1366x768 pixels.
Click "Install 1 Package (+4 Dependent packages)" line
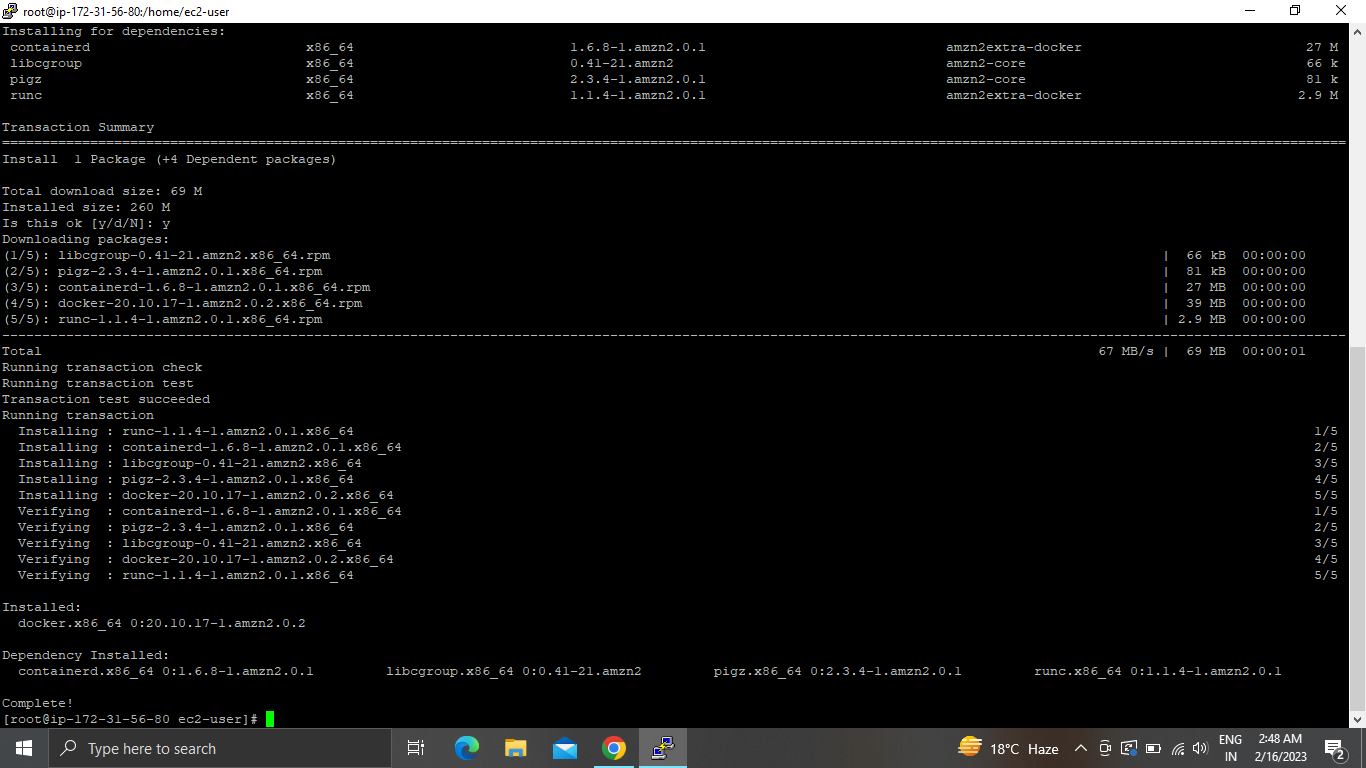[169, 159]
